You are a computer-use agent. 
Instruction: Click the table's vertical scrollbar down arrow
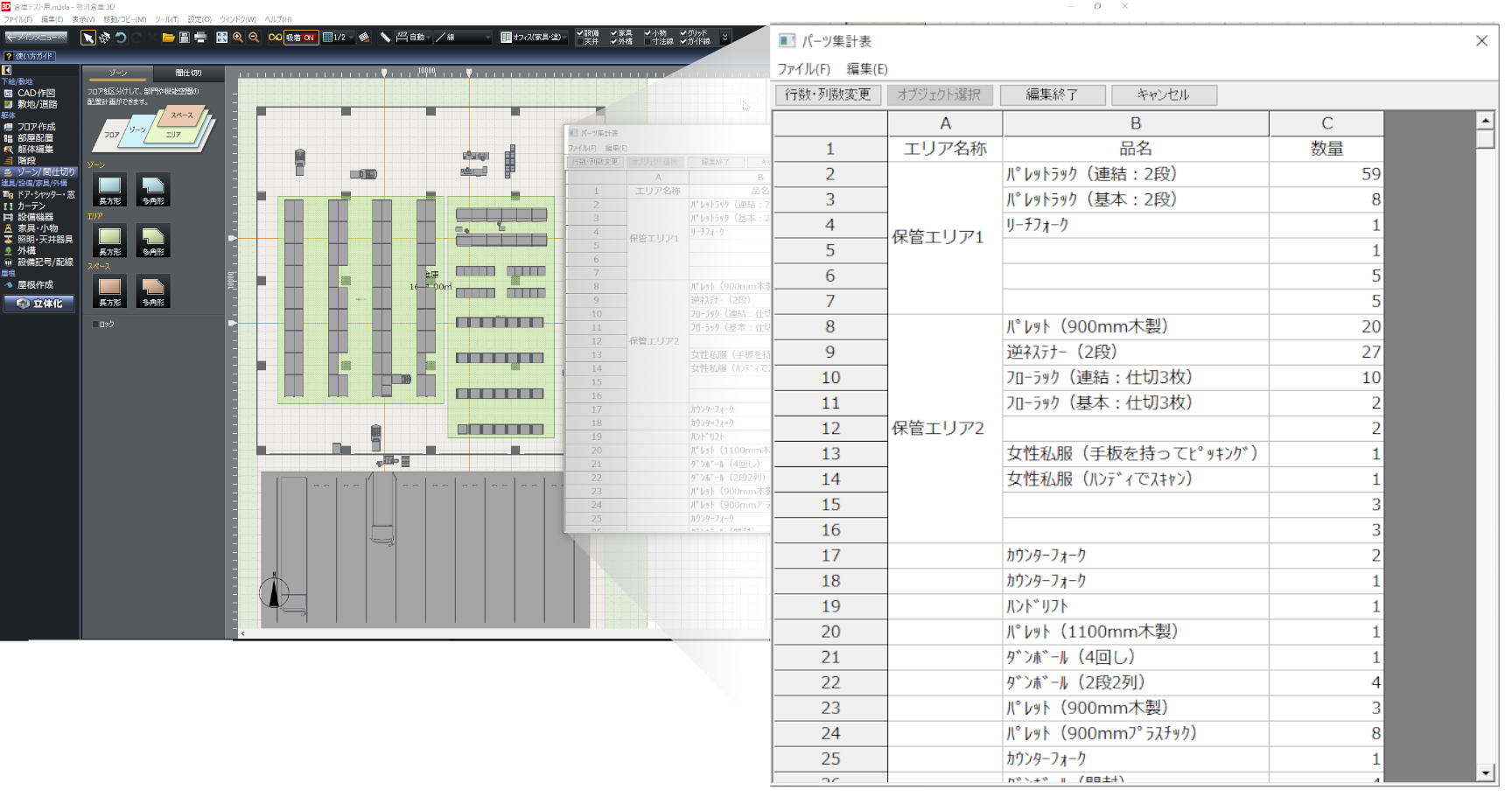click(x=1484, y=773)
